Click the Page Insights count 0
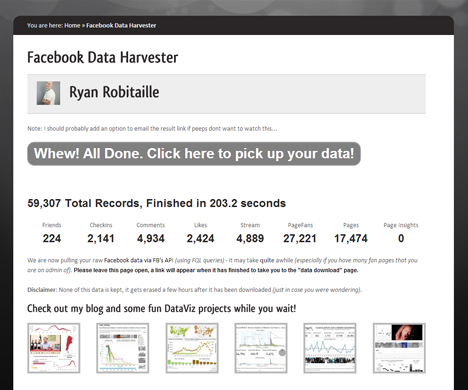Screen dimensions: 468x390 click(x=401, y=238)
